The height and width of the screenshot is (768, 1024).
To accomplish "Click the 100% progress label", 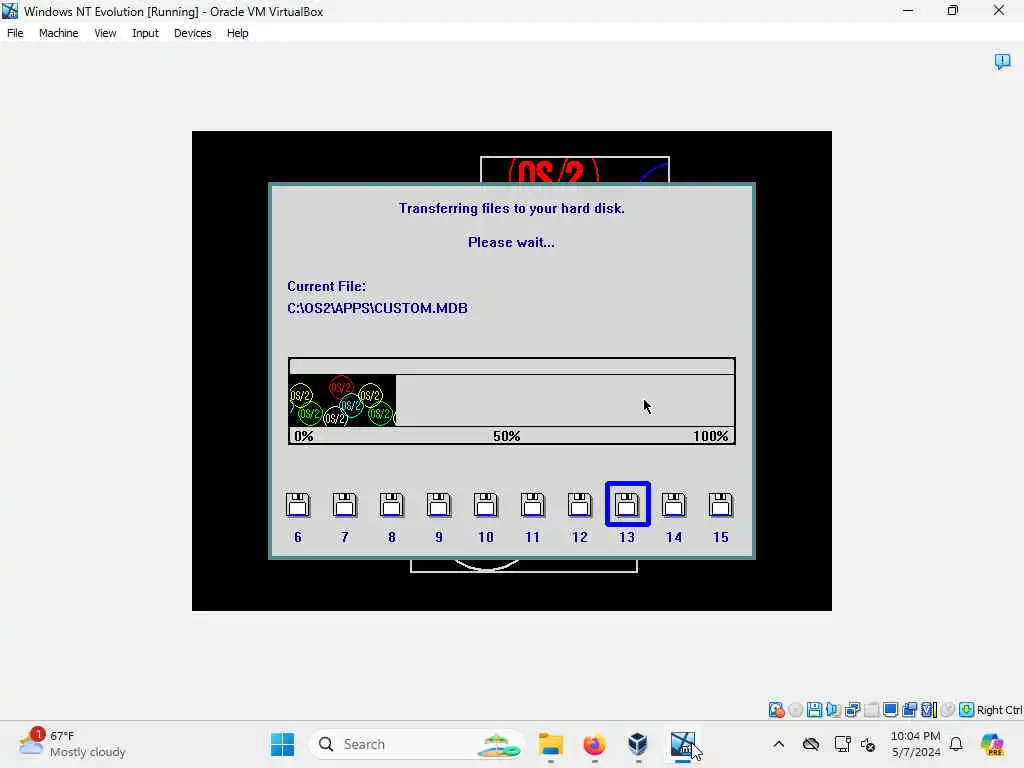I will pyautogui.click(x=711, y=436).
